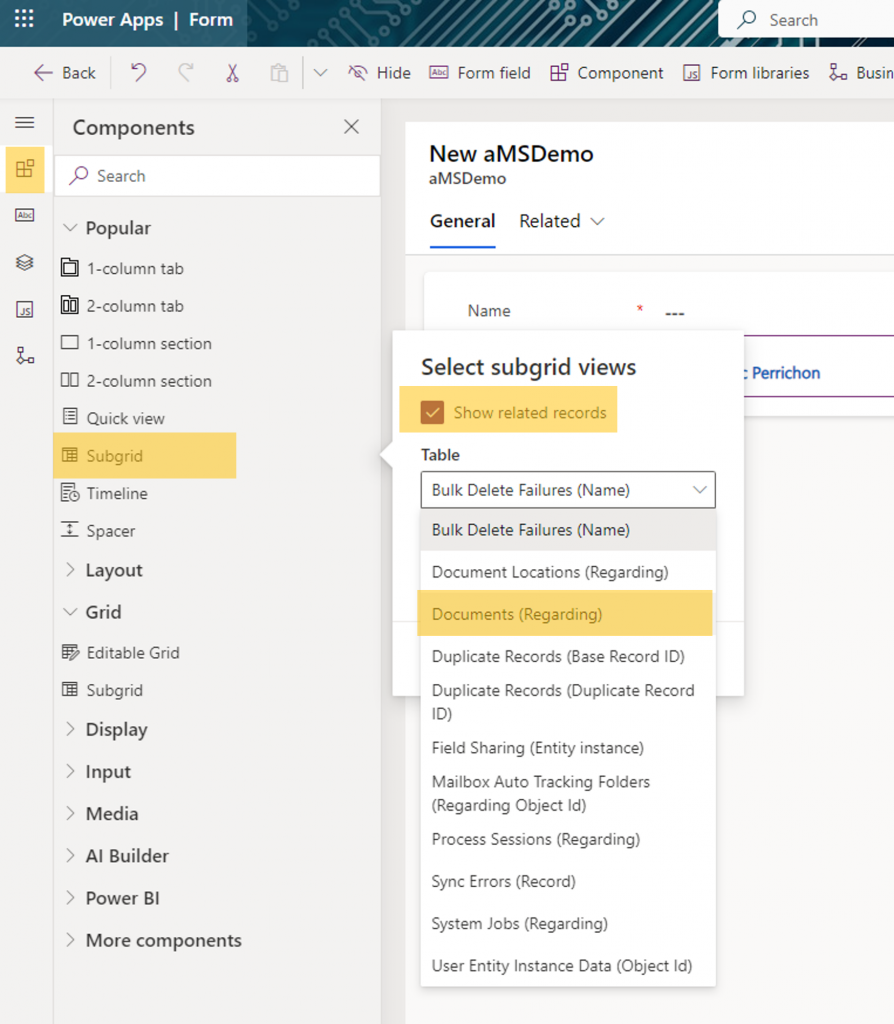Open the Related tab dropdown

[562, 221]
